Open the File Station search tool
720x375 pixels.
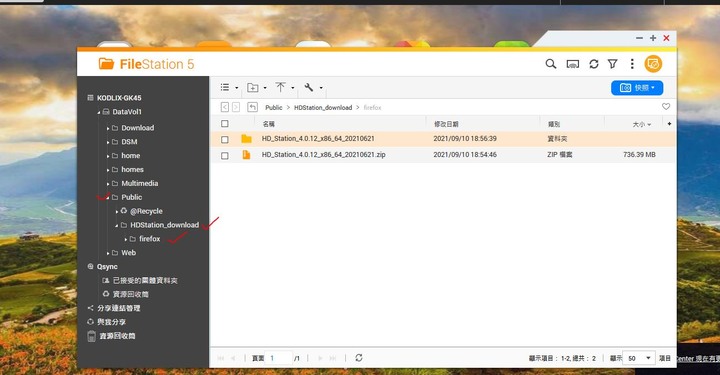coord(551,64)
